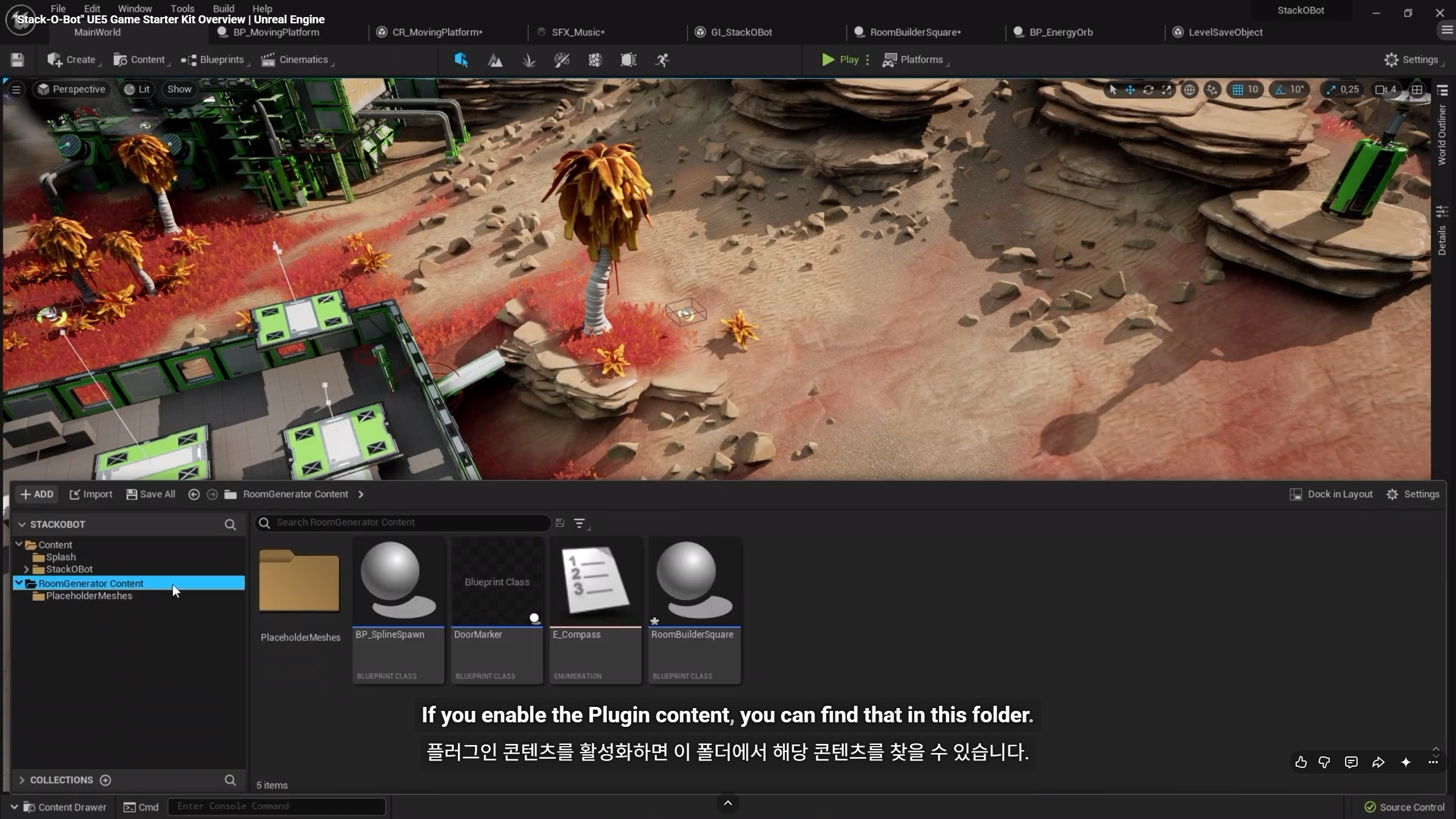The width and height of the screenshot is (1456, 819).
Task: Toggle grid snapping on or off
Action: (1238, 89)
